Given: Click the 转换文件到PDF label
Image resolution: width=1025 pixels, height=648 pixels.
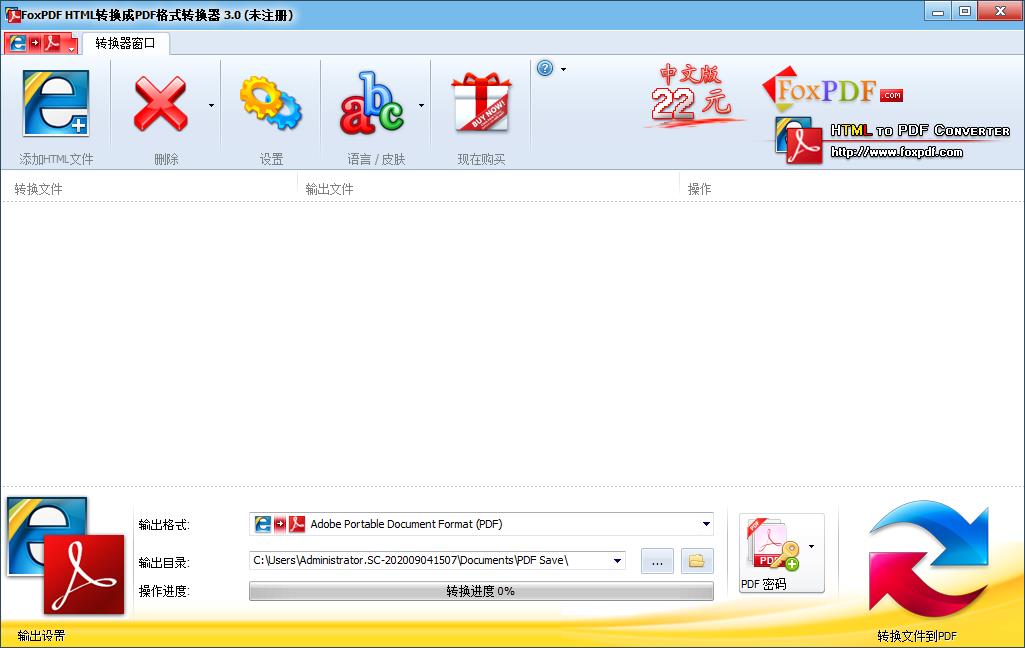Looking at the screenshot, I should [916, 636].
